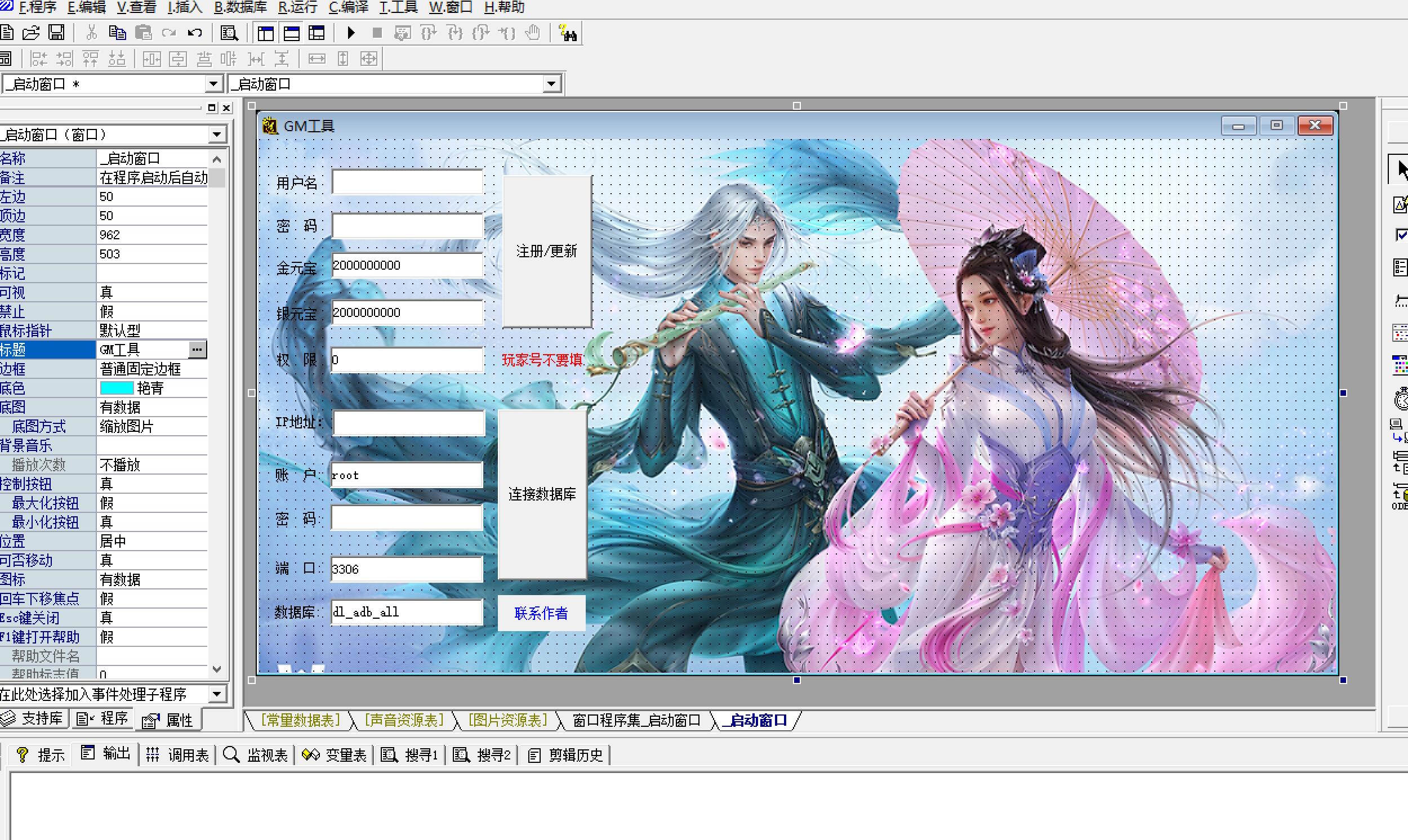Select the red 玩家号不要填 label
Image resolution: width=1408 pixels, height=840 pixels.
coord(542,360)
